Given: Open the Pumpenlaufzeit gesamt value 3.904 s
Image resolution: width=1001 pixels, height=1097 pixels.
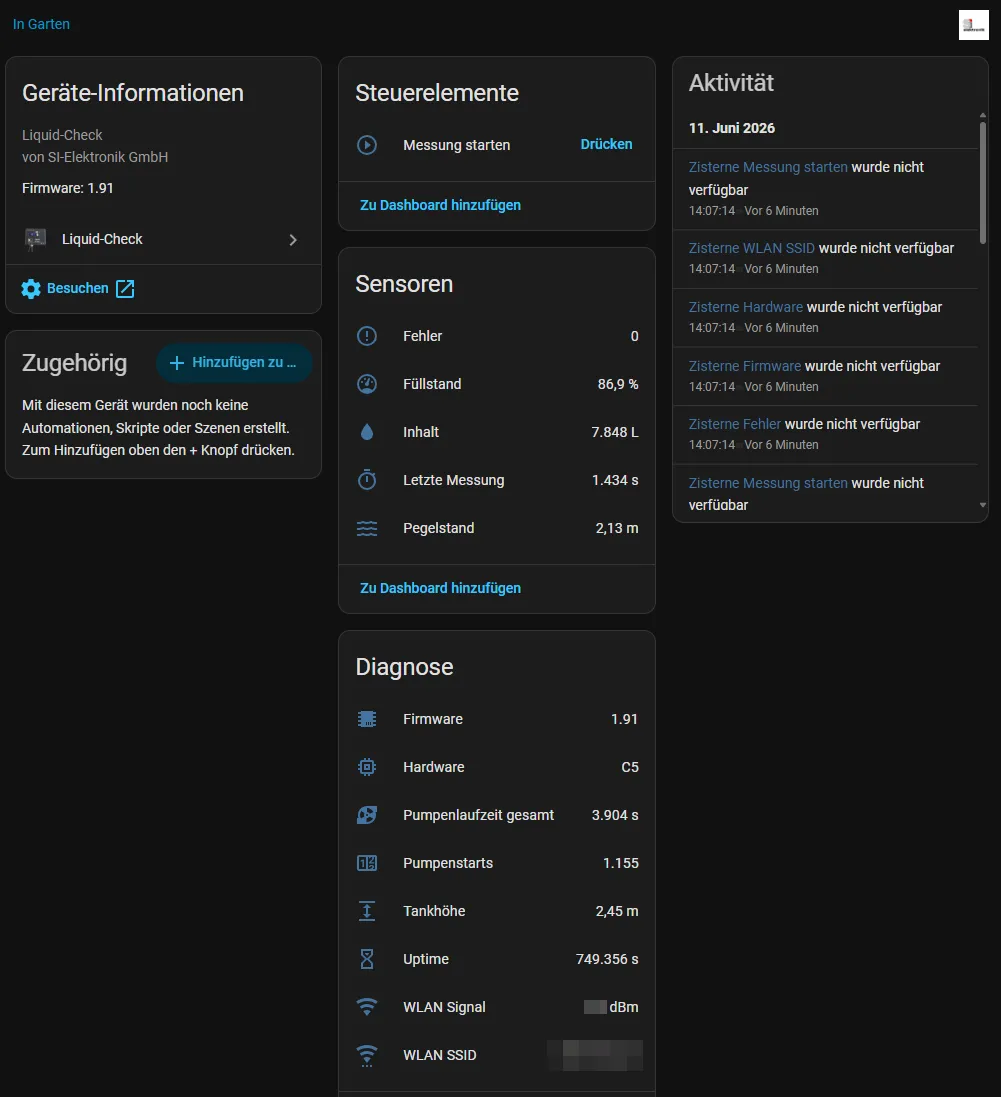Looking at the screenshot, I should click(615, 815).
